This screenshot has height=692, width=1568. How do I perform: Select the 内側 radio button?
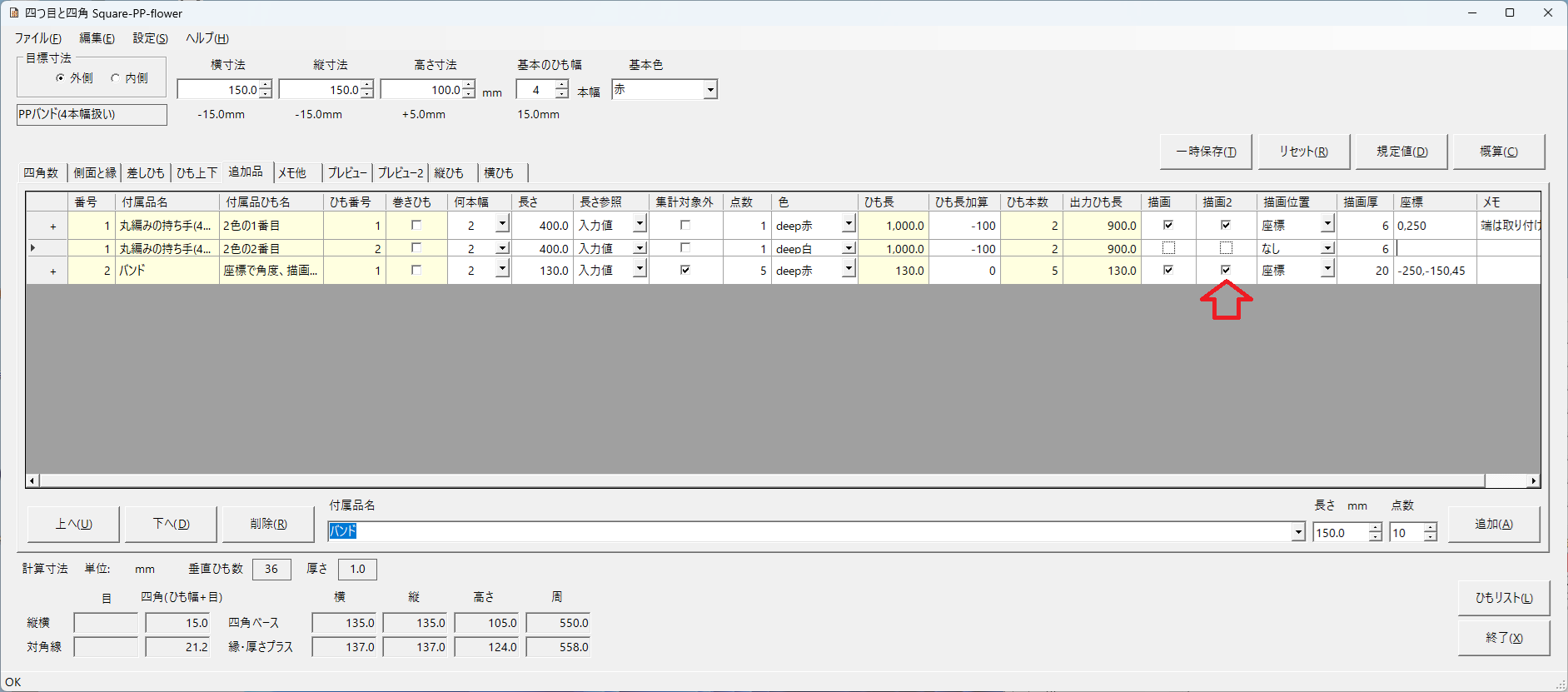pyautogui.click(x=115, y=78)
